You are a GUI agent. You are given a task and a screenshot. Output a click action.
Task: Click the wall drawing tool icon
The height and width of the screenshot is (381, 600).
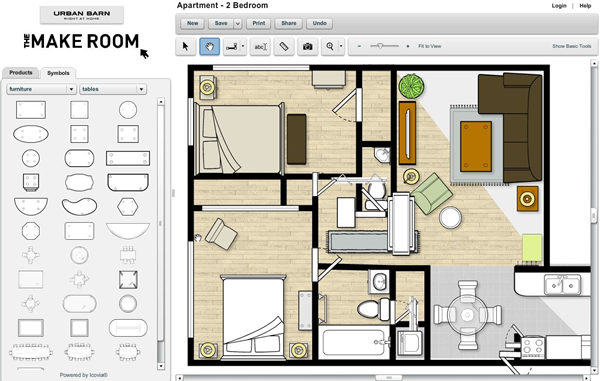(232, 47)
